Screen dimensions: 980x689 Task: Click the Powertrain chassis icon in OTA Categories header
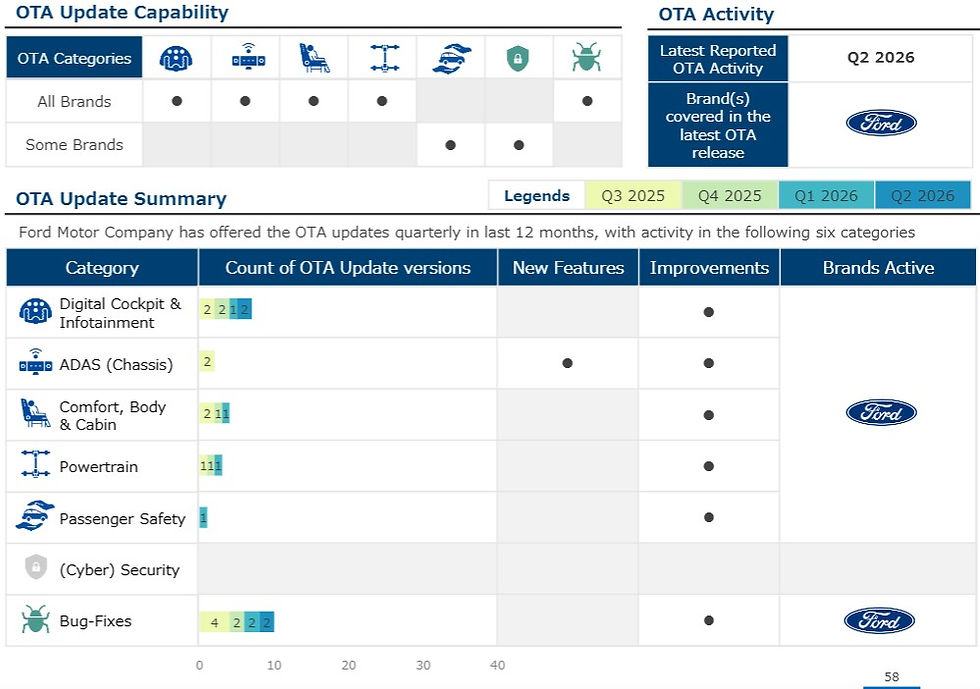(x=384, y=58)
